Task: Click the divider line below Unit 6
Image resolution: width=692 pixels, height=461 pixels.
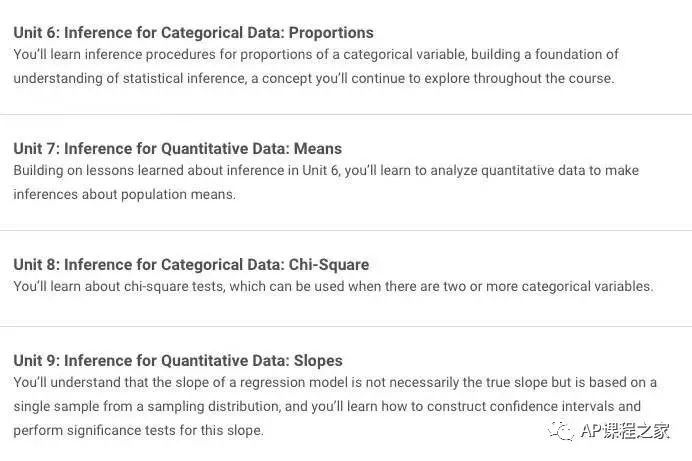Action: pyautogui.click(x=346, y=114)
